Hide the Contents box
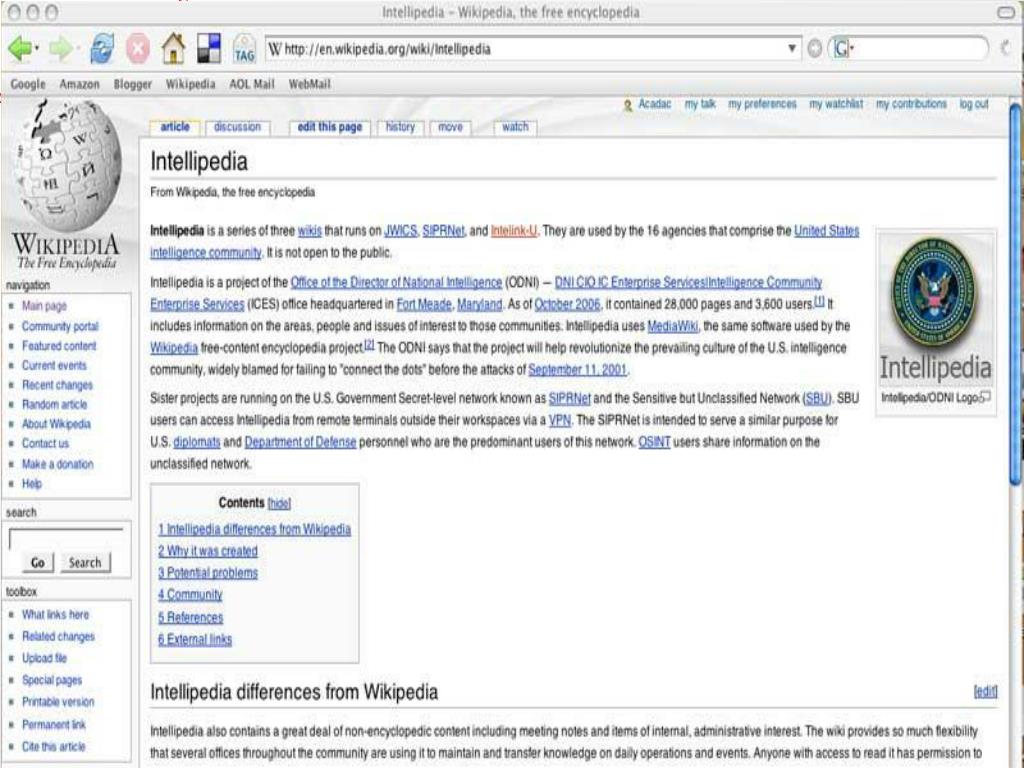The width and height of the screenshot is (1024, 768). coord(279,504)
